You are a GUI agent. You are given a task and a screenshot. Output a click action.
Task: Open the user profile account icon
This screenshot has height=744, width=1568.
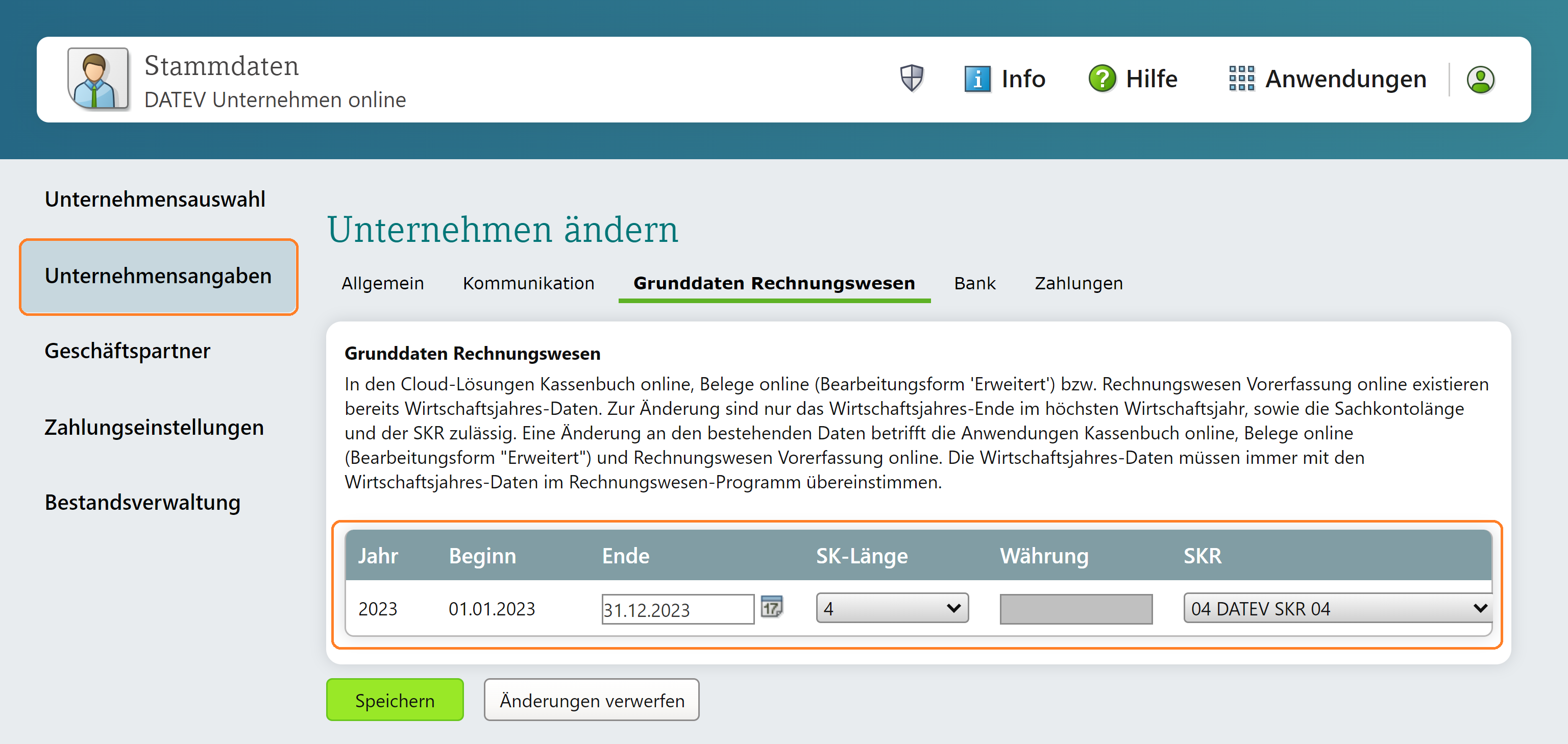click(x=1480, y=80)
